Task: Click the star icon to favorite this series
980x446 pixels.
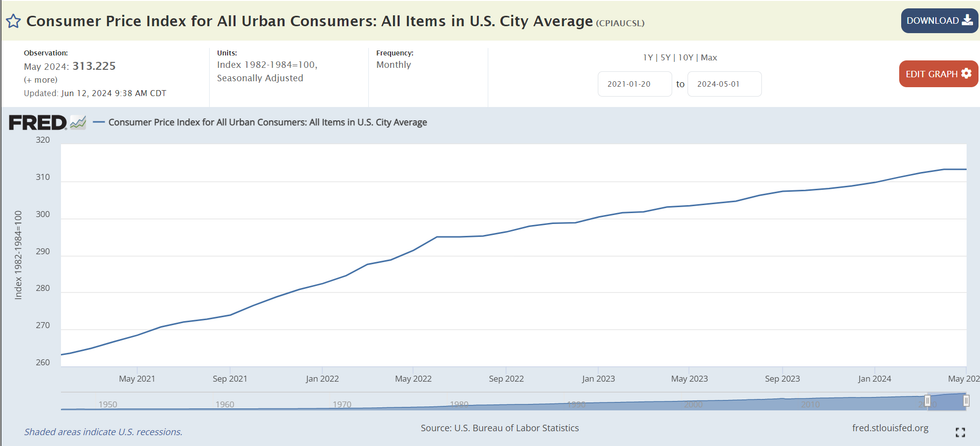Action: [14, 20]
